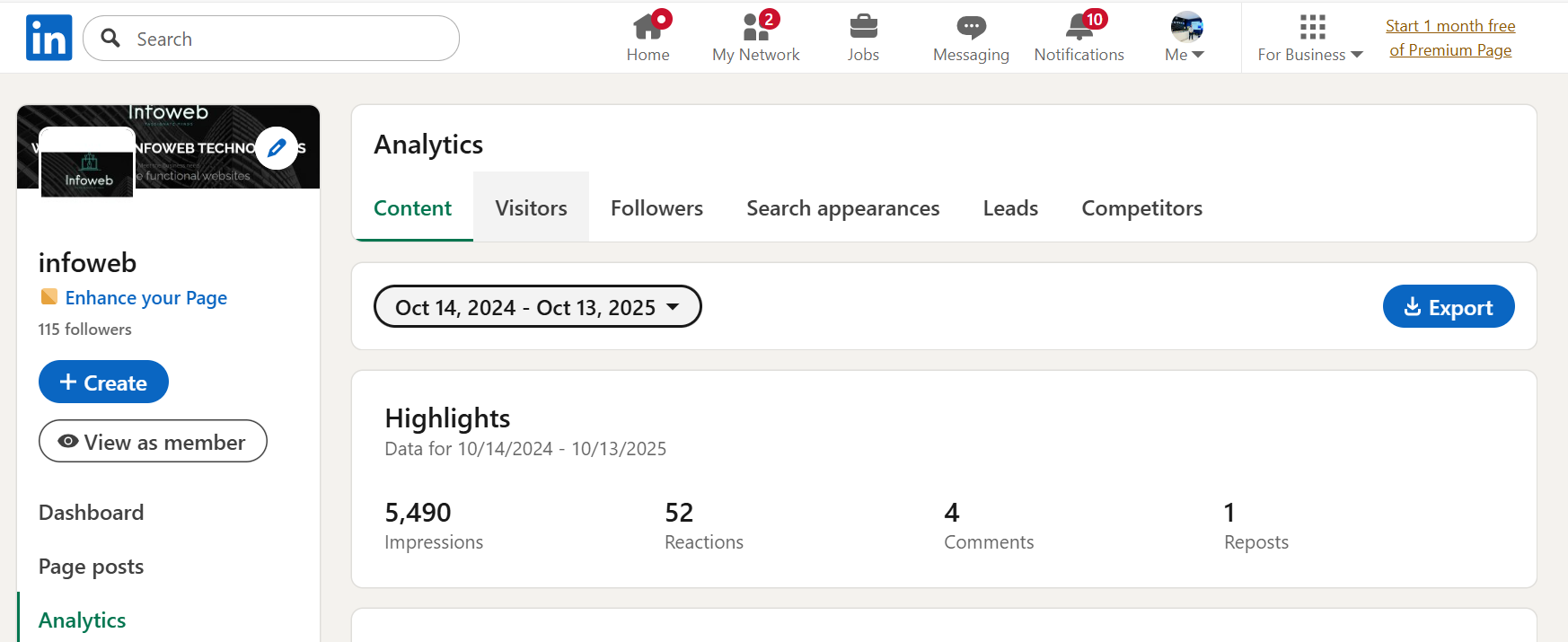Open the Search appearances tab
1568x642 pixels.
tap(842, 207)
